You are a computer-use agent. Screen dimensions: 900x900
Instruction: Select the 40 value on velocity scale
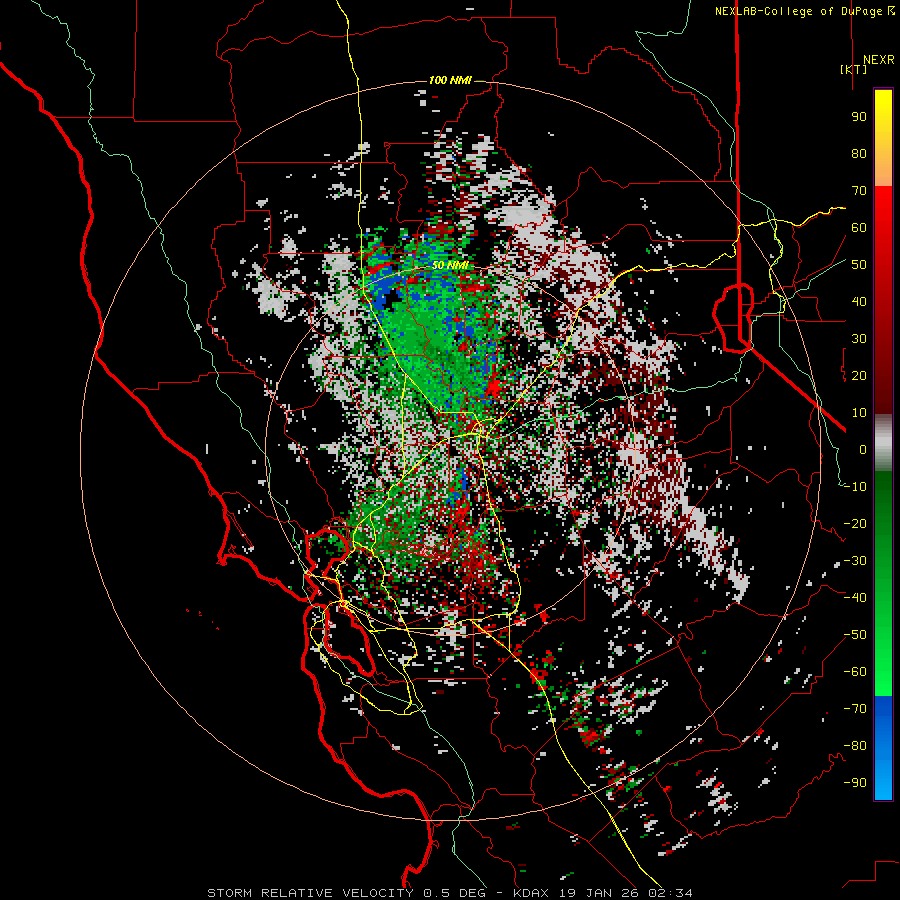coord(859,302)
